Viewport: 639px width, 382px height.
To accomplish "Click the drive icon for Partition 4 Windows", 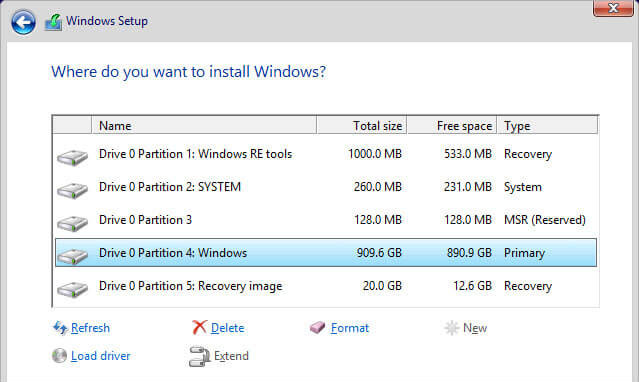I will pos(73,256).
